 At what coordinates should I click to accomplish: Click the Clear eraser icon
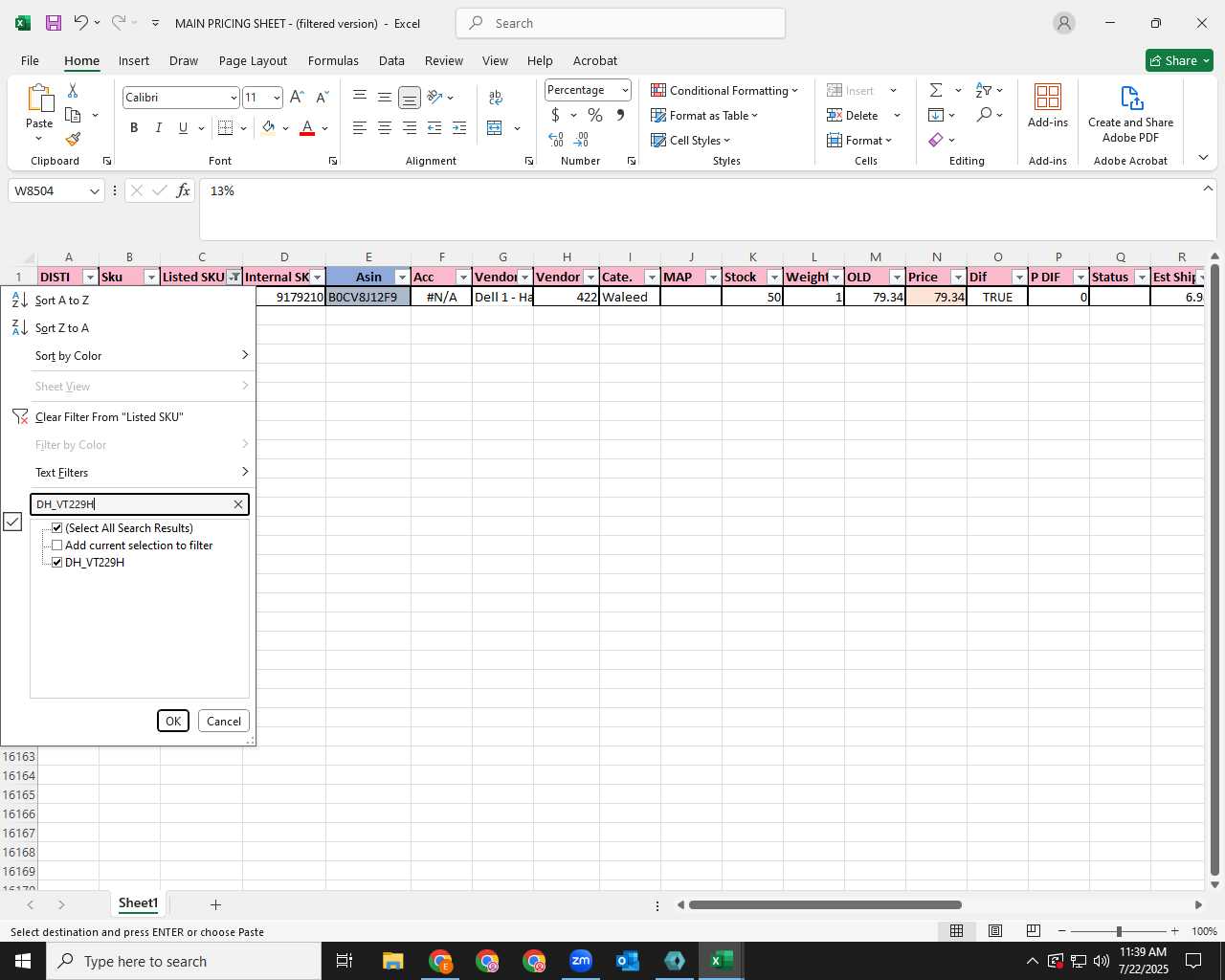936,140
